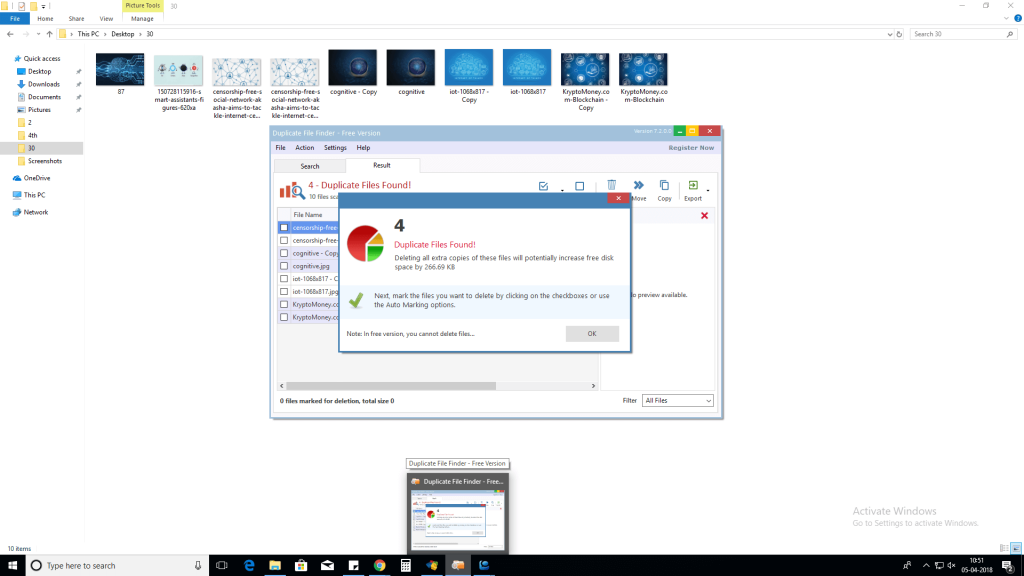The width and height of the screenshot is (1024, 576).
Task: Open the Filter All Files dropdown
Action: pos(677,400)
